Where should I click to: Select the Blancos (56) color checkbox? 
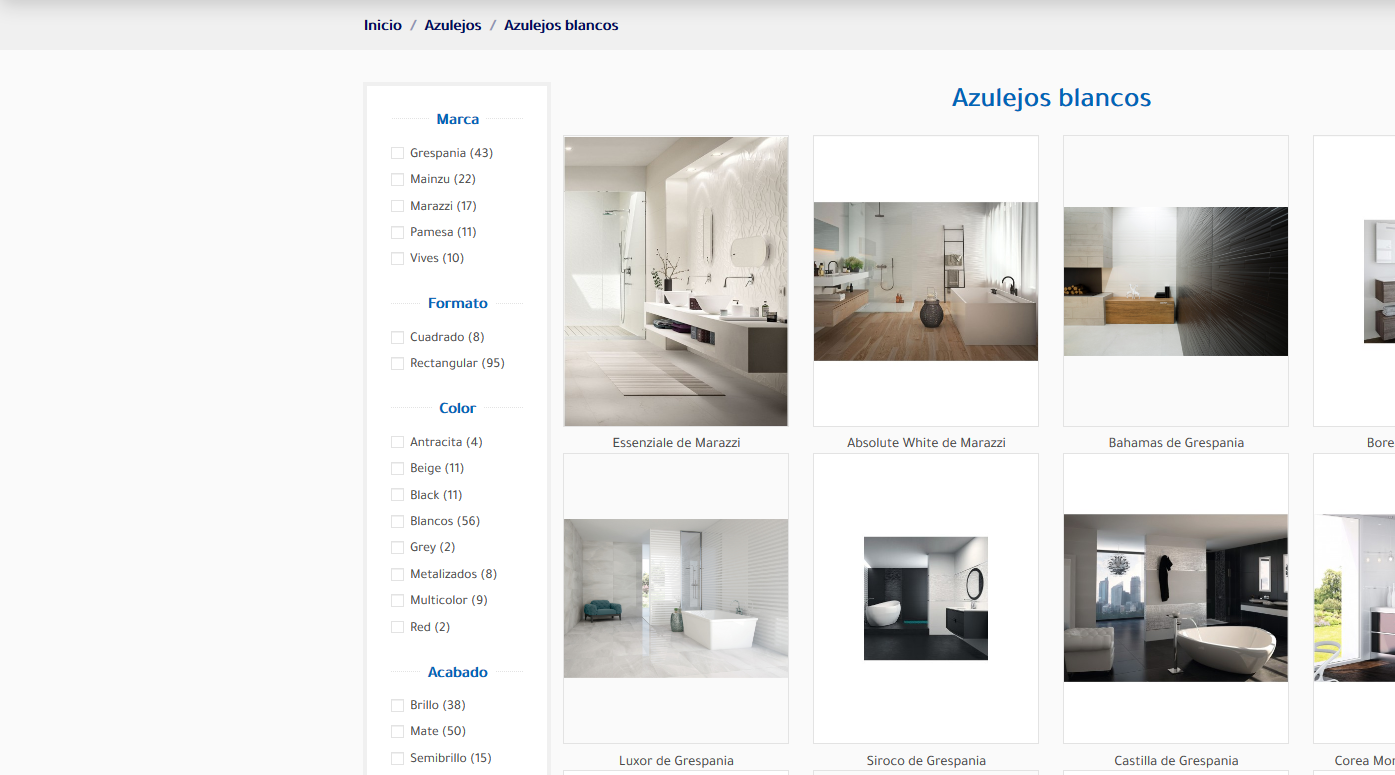pyautogui.click(x=397, y=522)
